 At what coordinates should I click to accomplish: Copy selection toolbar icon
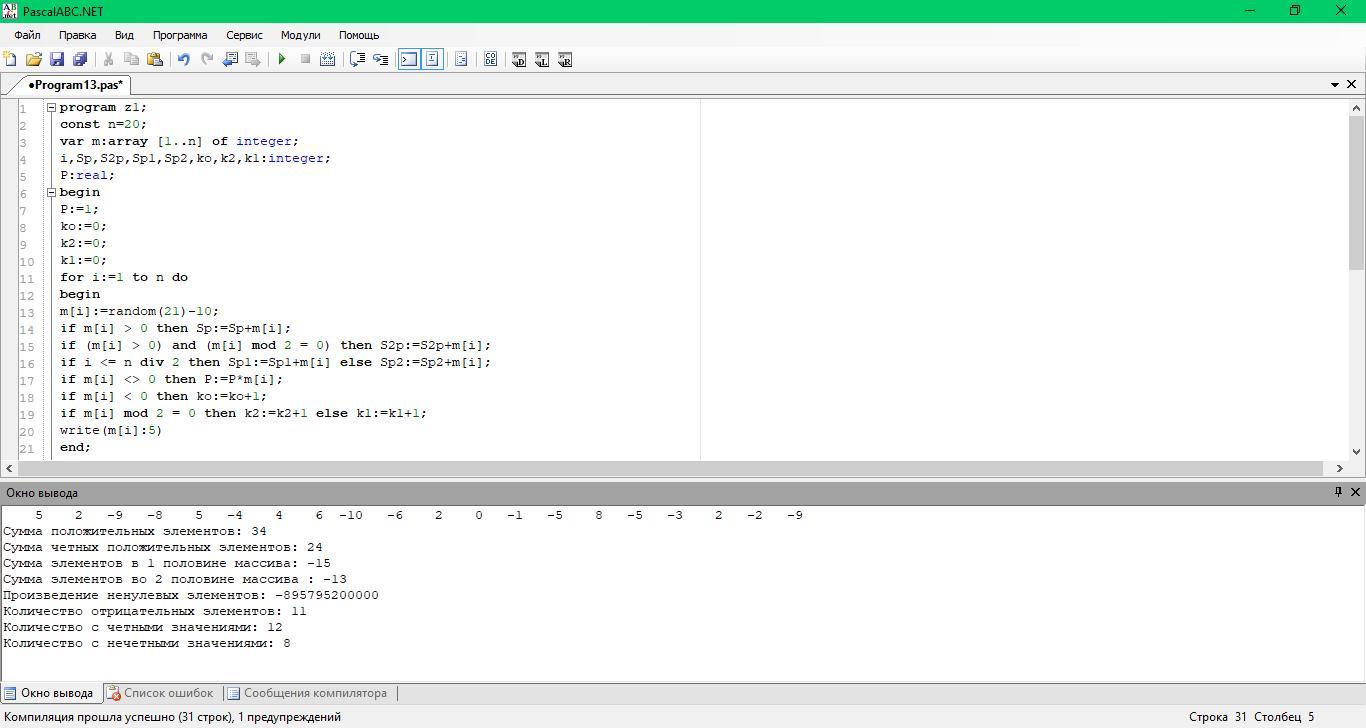tap(131, 60)
